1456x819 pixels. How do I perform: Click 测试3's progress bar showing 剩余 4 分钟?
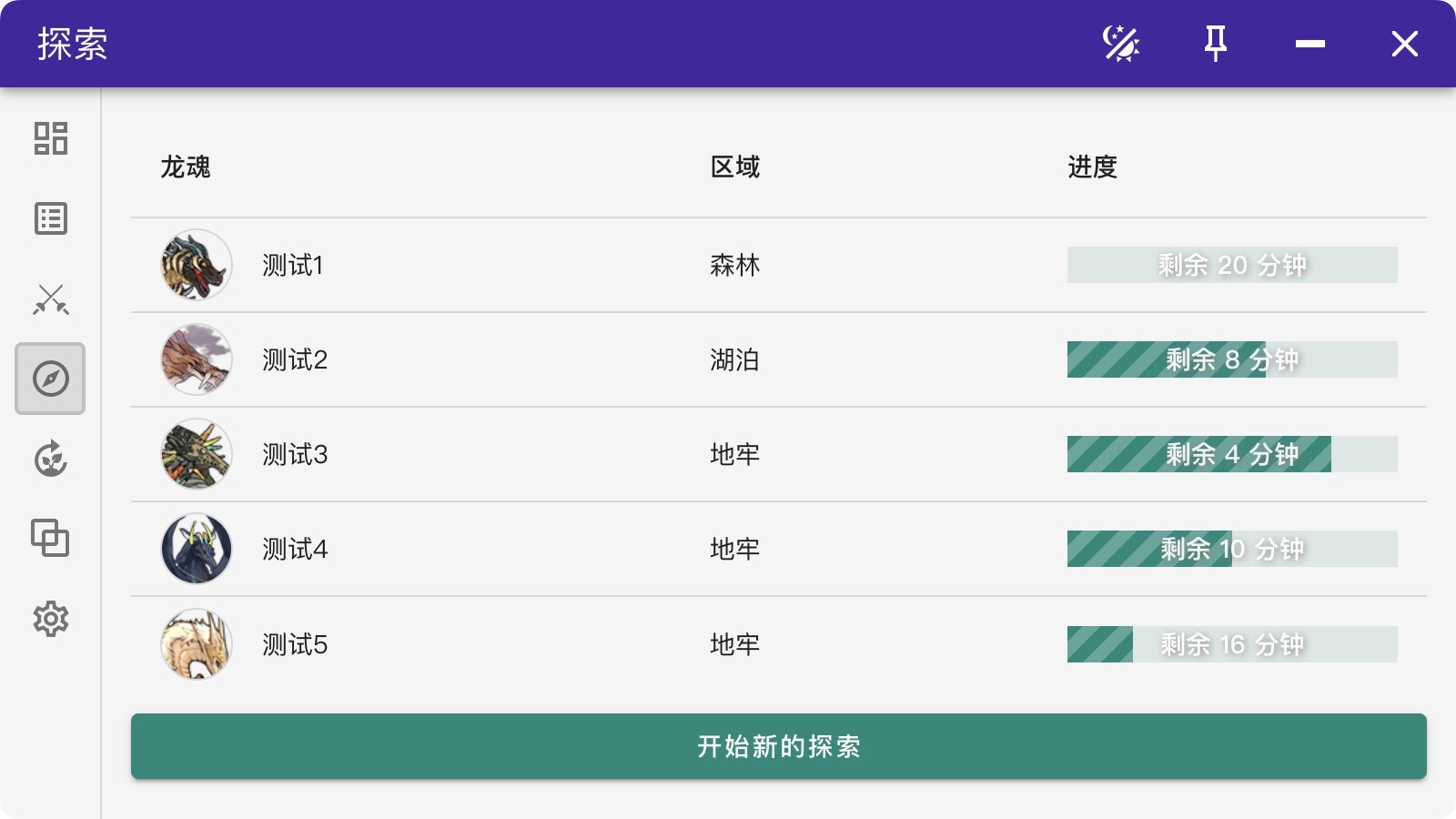coord(1231,454)
